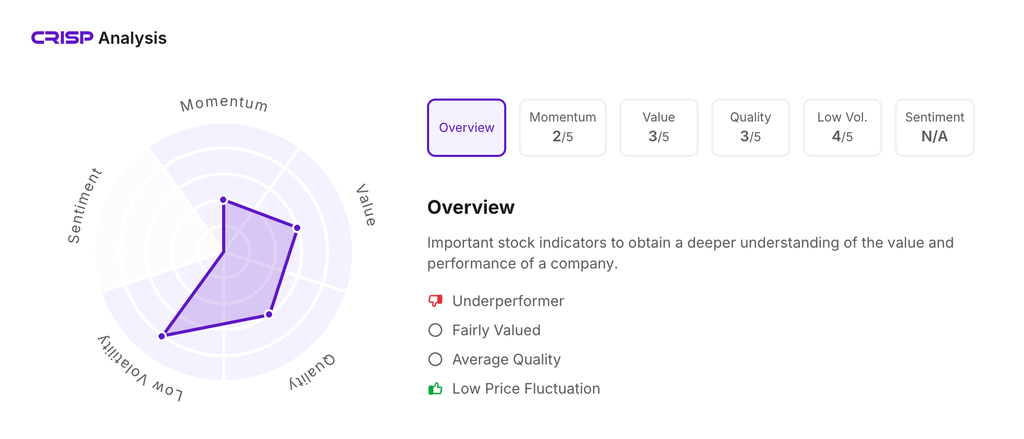This screenshot has width=1024, height=439.
Task: Select the Sentiment N/A tab
Action: (934, 128)
